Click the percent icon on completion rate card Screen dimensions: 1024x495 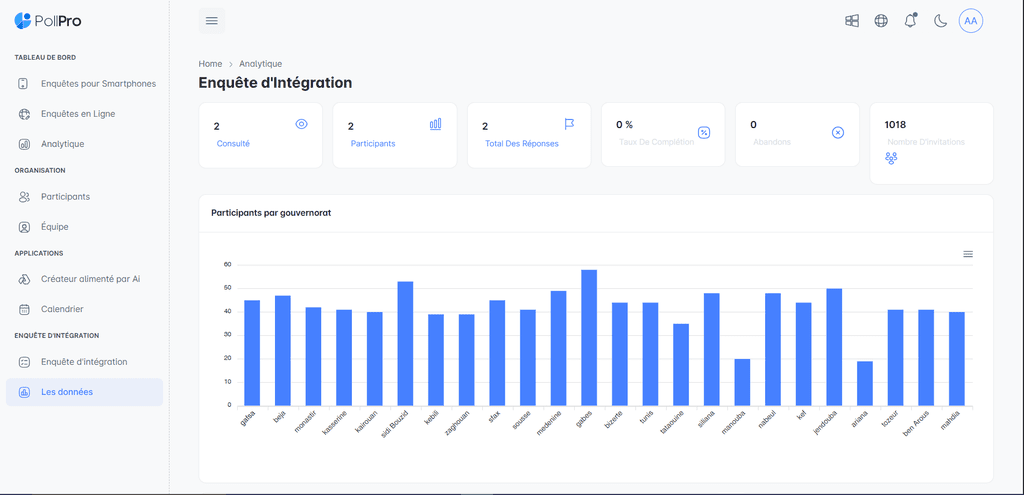pos(704,132)
